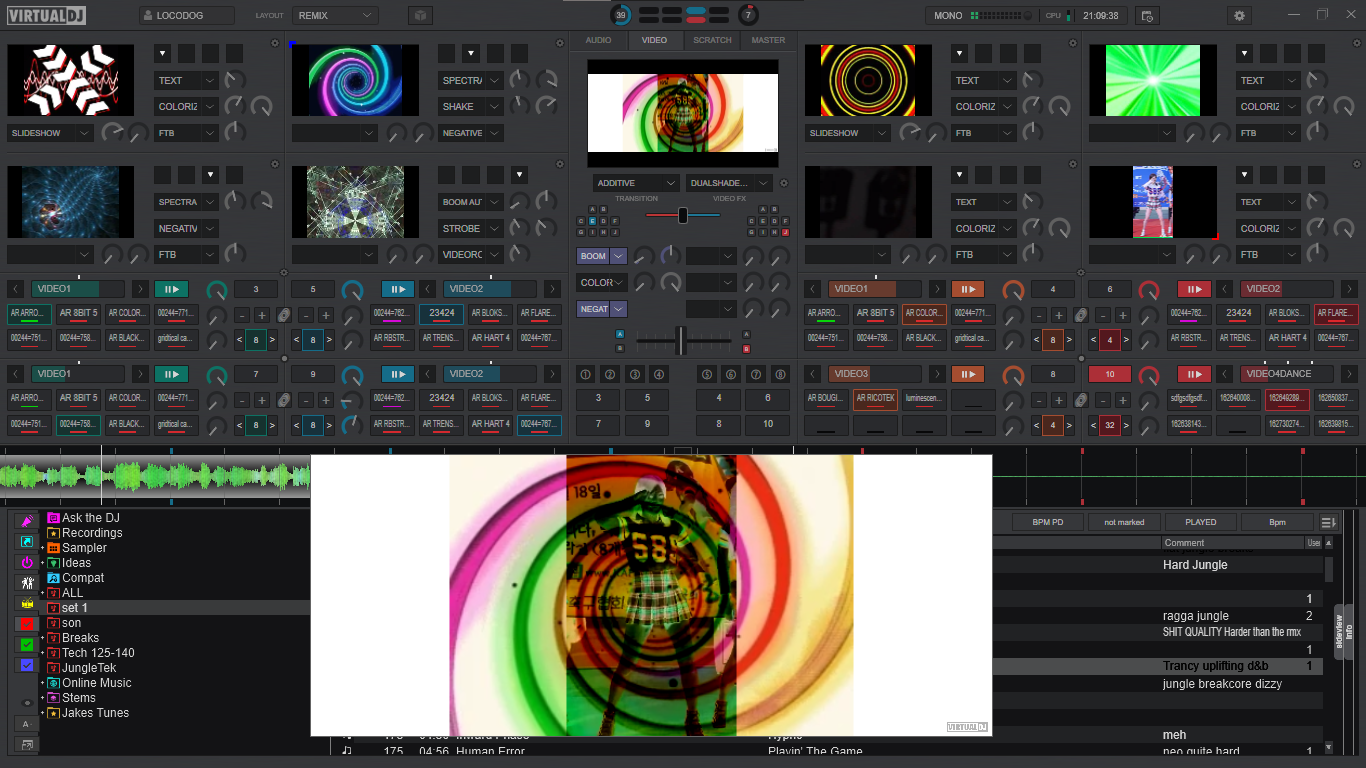Click the BOOM effect button
This screenshot has width=1366, height=768.
click(594, 256)
